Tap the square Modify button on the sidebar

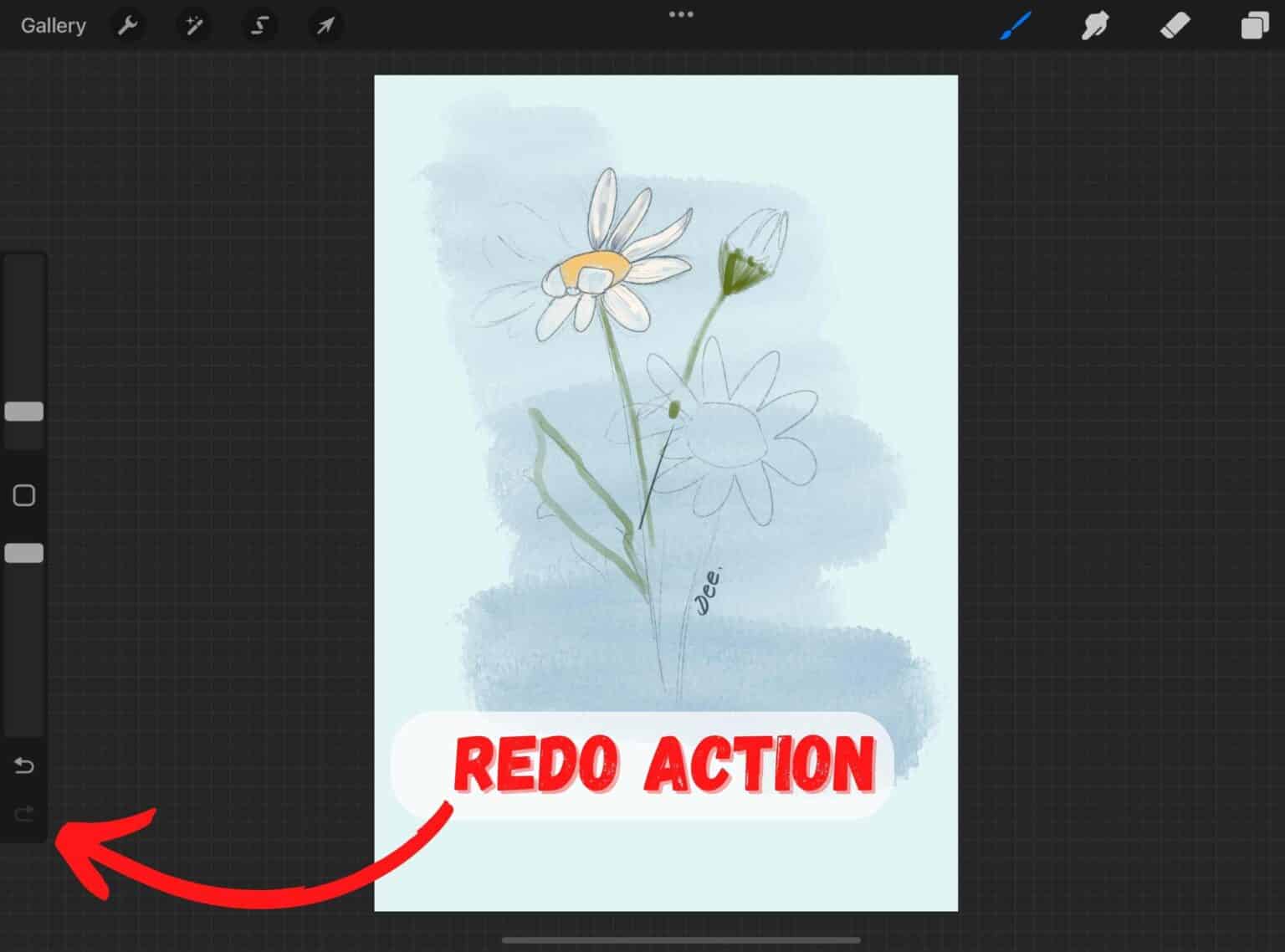pyautogui.click(x=23, y=495)
